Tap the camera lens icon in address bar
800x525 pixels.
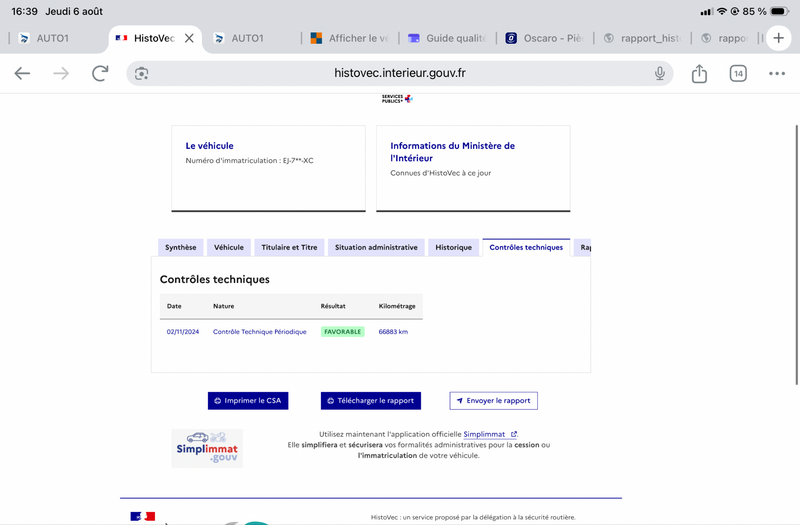point(141,73)
